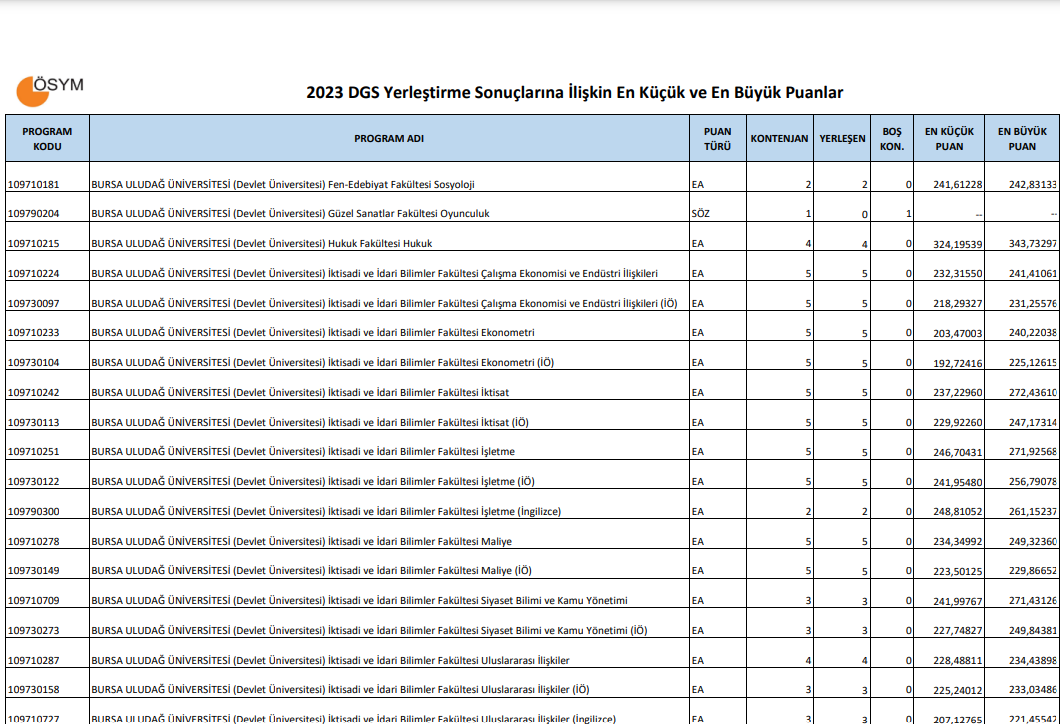
Task: Select the PROGRAM KODU column header
Action: [47, 139]
